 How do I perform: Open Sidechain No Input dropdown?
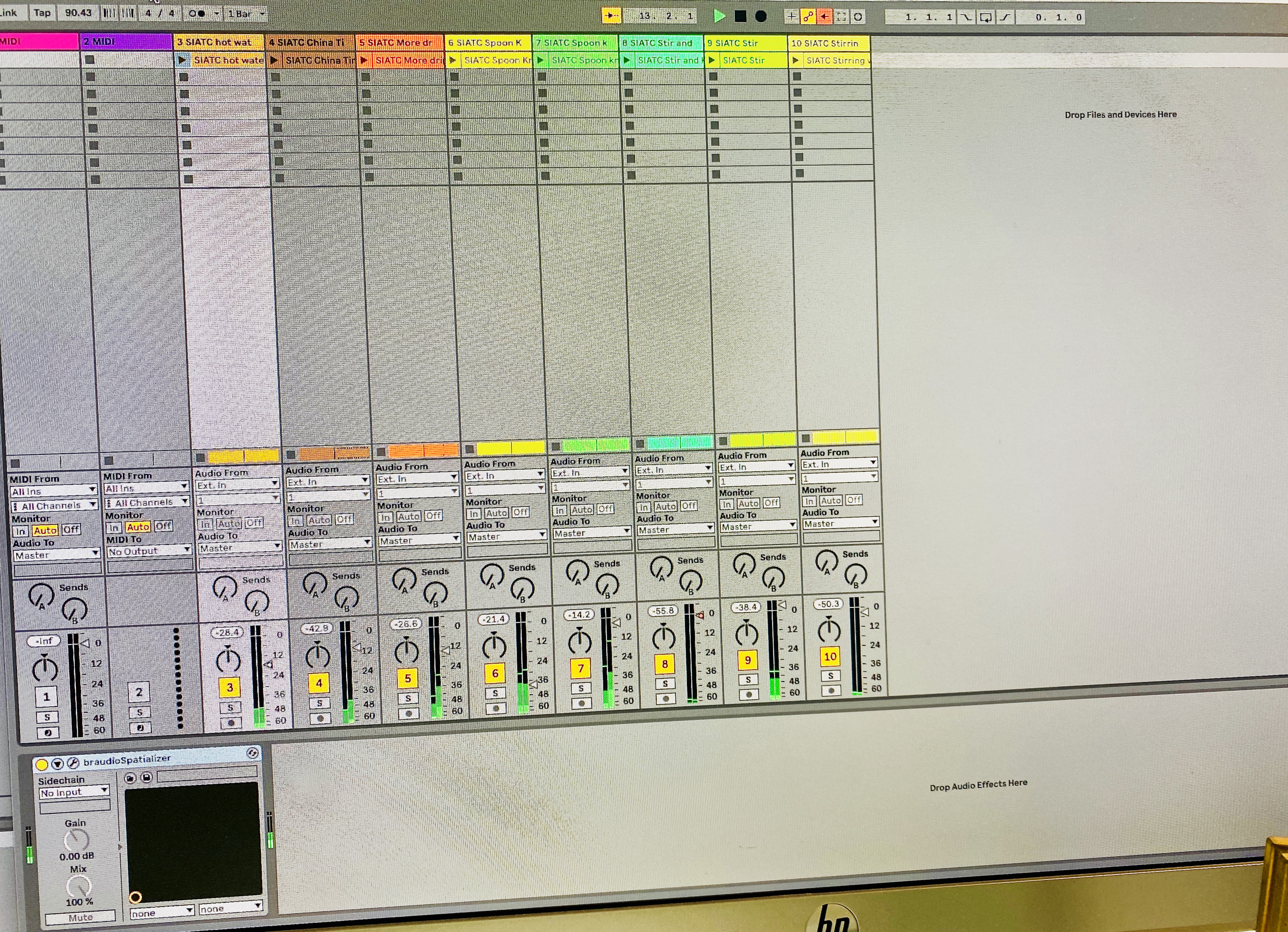pyautogui.click(x=74, y=792)
